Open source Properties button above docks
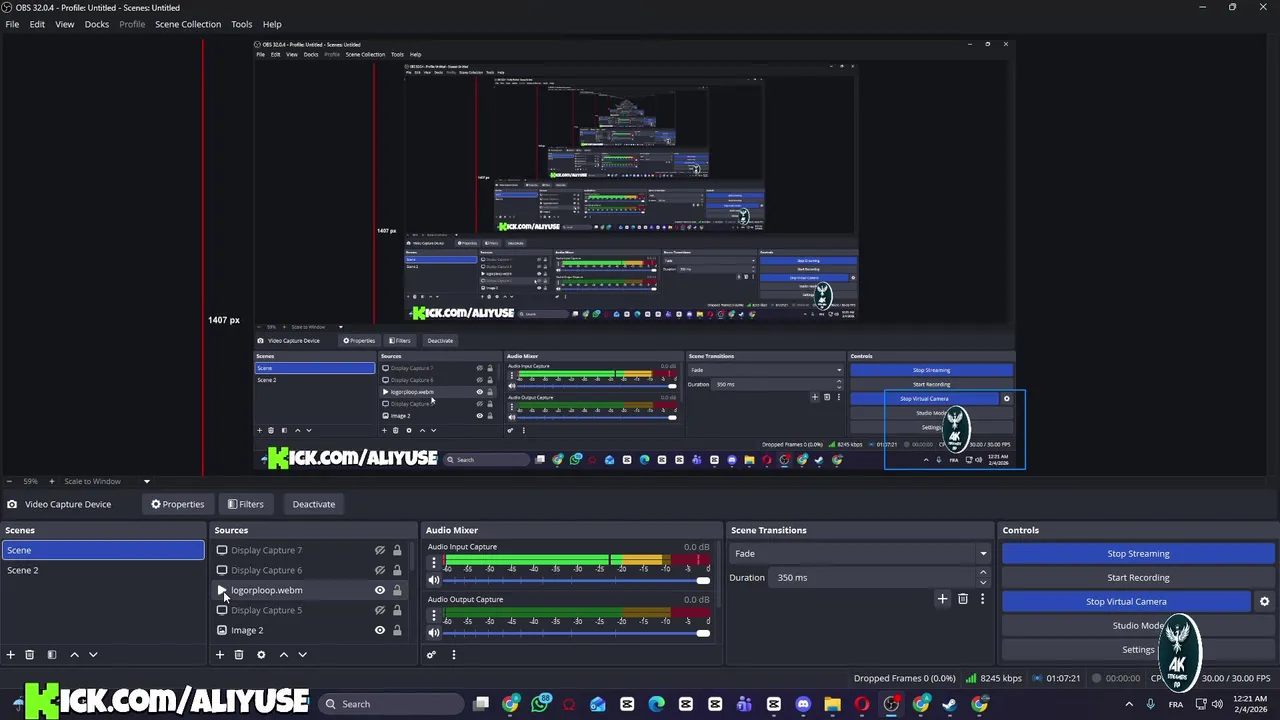Image resolution: width=1280 pixels, height=720 pixels. point(177,504)
